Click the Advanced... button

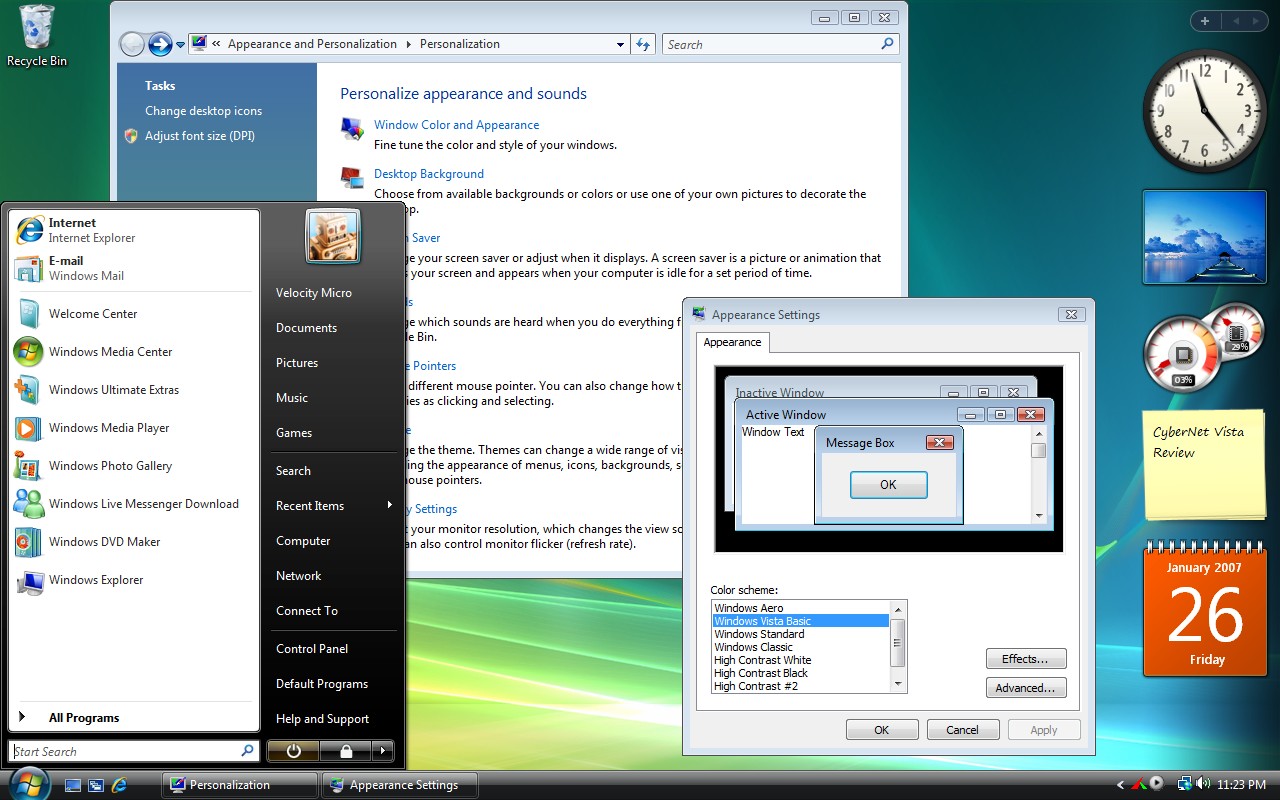[1026, 688]
